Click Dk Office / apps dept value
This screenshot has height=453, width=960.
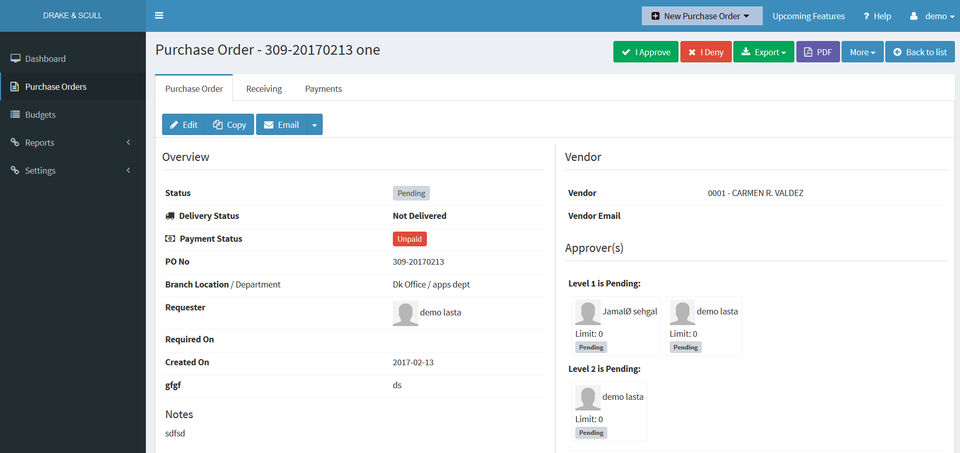tap(431, 285)
